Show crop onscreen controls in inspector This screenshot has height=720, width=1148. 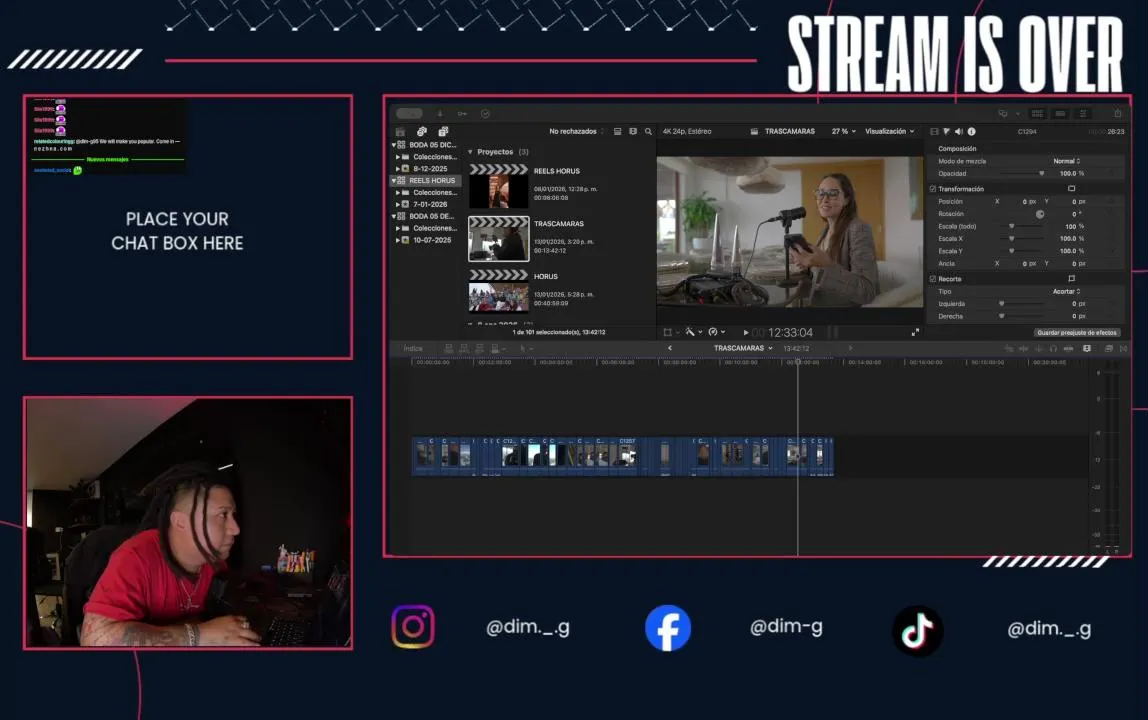1071,279
